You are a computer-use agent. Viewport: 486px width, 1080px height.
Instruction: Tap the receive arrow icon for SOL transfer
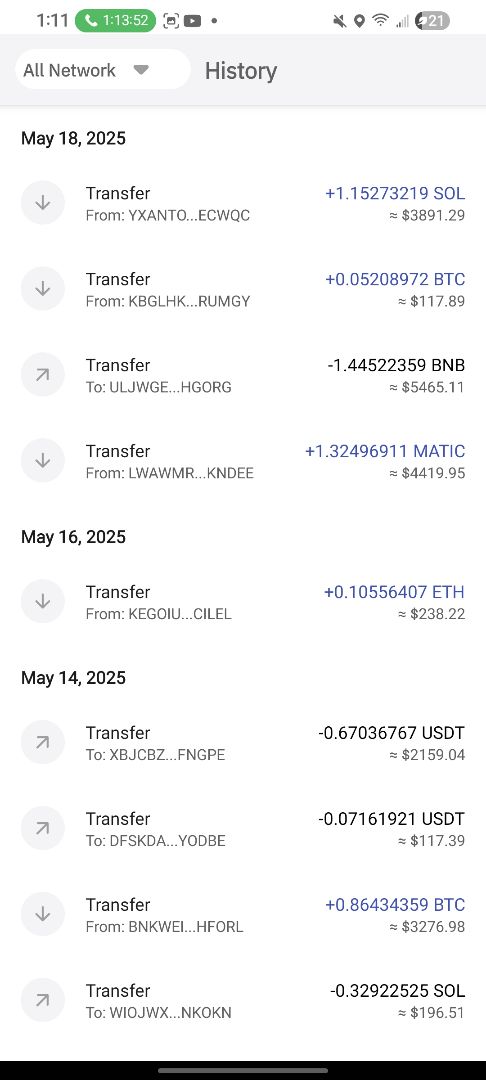click(43, 202)
